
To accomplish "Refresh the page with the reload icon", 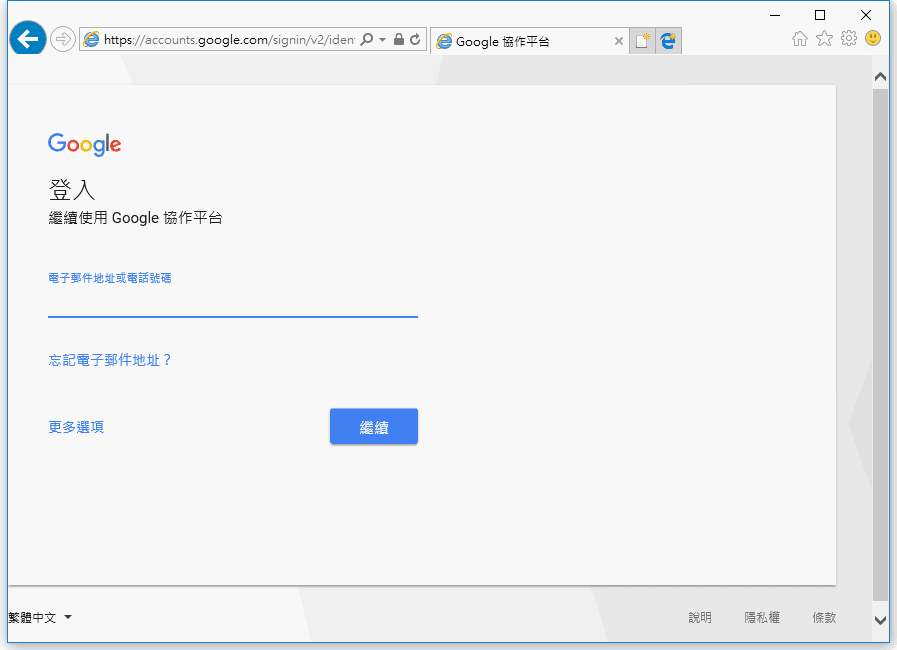I will point(415,39).
